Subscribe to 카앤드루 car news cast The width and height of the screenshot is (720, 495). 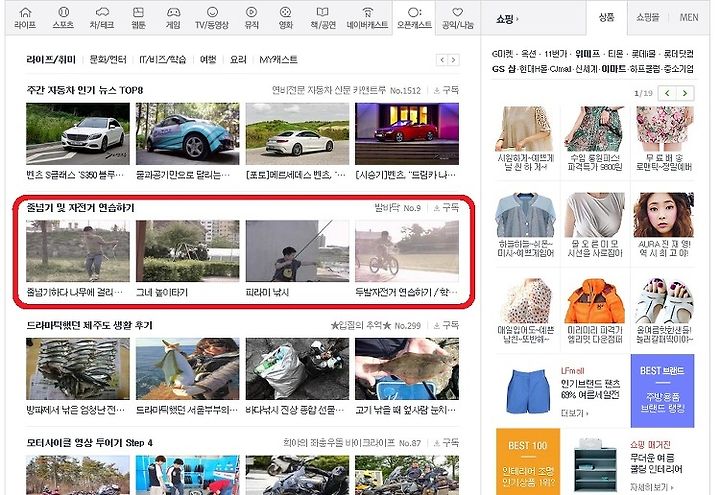[x=446, y=90]
